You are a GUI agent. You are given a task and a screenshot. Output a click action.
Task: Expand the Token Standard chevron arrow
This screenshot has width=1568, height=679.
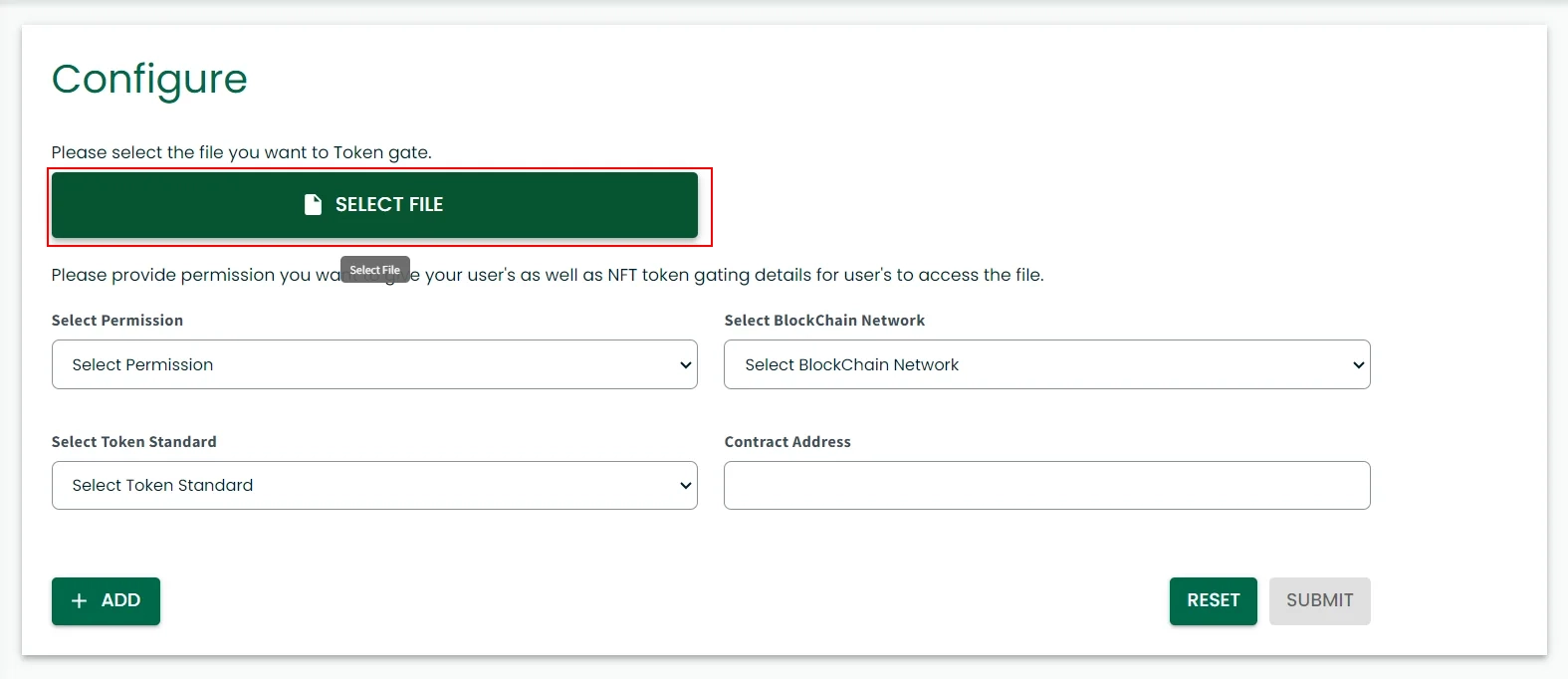pyautogui.click(x=685, y=486)
